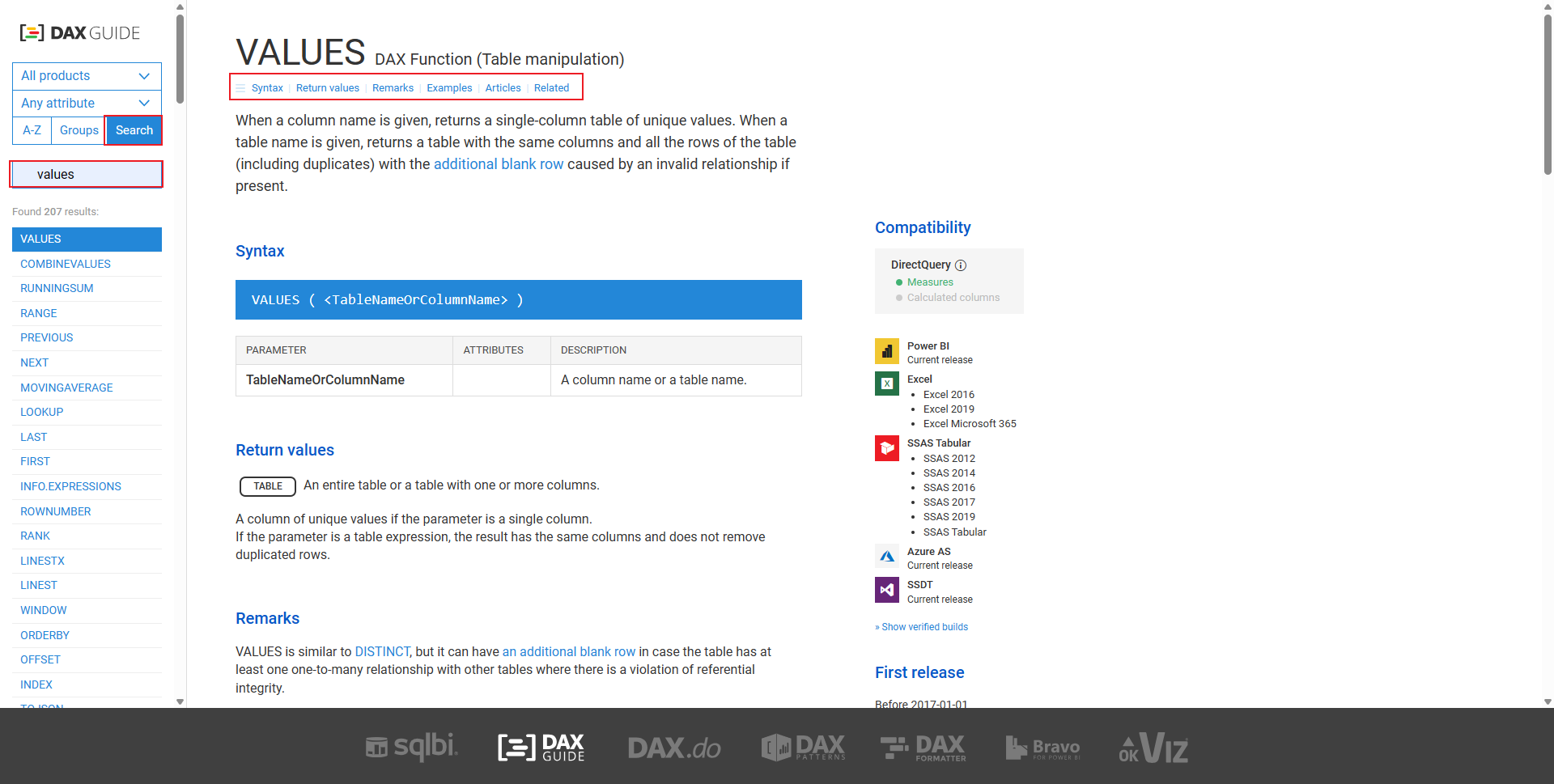1554x784 pixels.
Task: Expand the Any attribute dropdown
Action: click(x=87, y=104)
